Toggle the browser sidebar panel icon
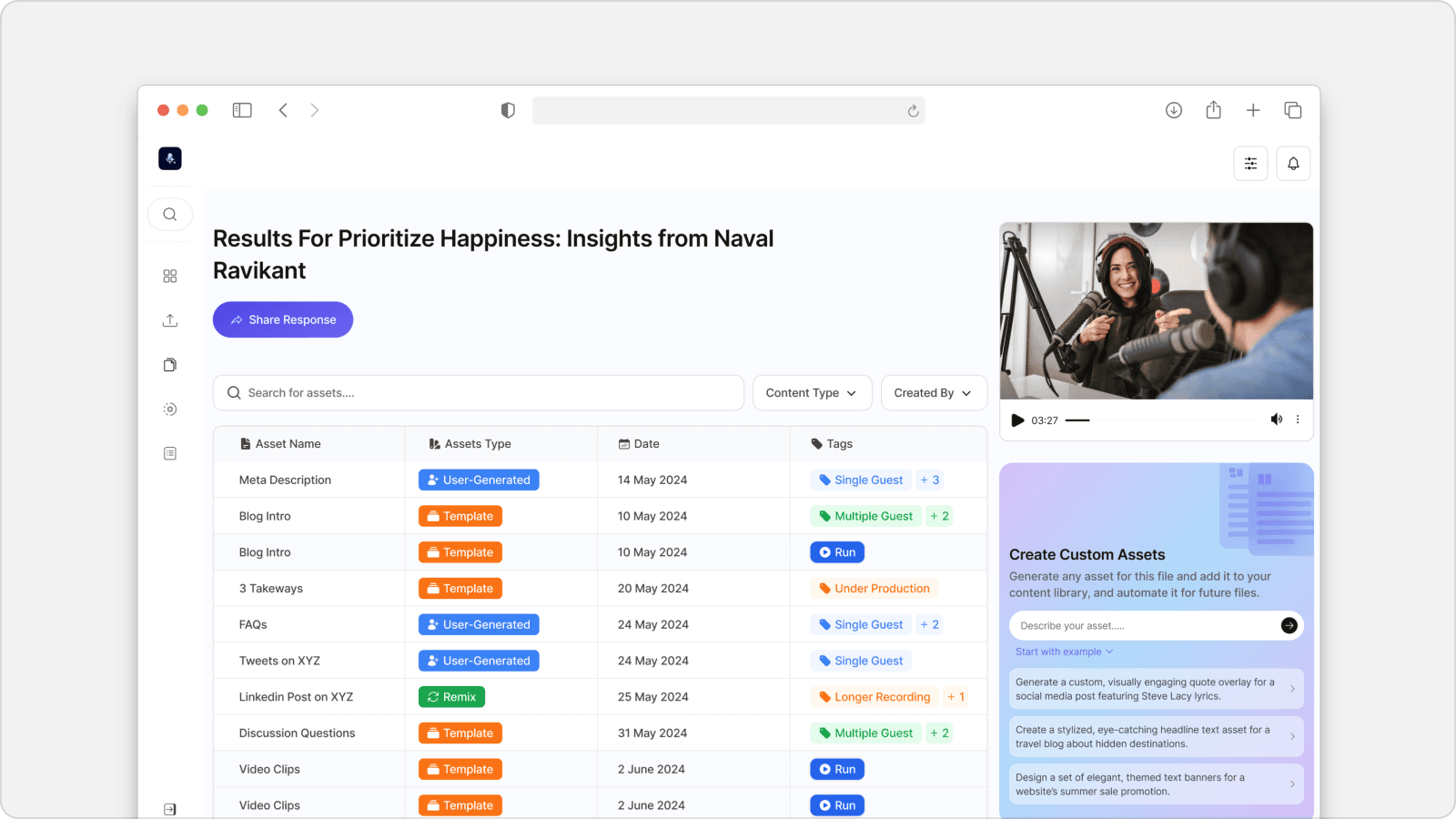 [242, 110]
